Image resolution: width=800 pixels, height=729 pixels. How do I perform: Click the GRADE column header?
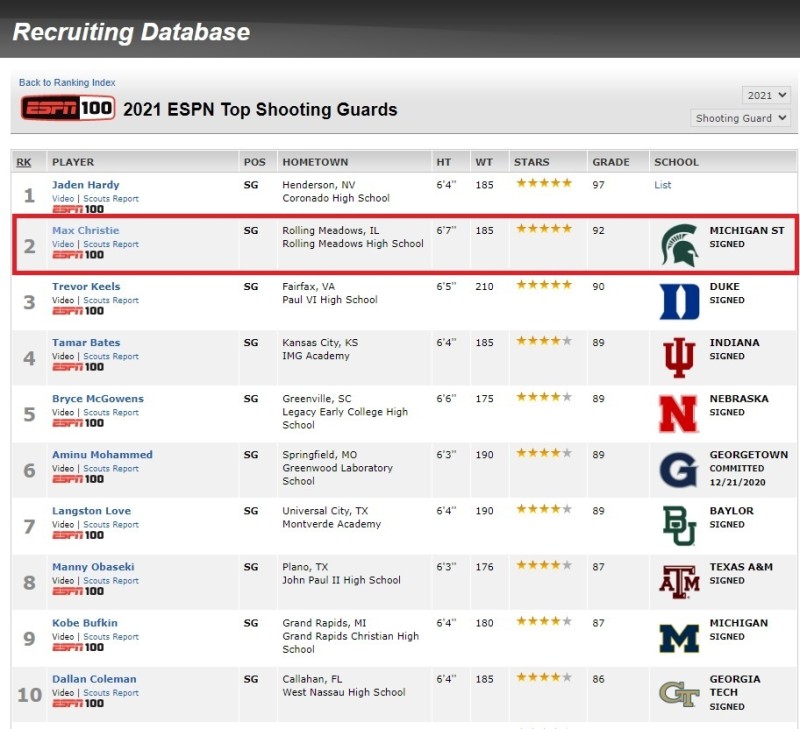611,162
